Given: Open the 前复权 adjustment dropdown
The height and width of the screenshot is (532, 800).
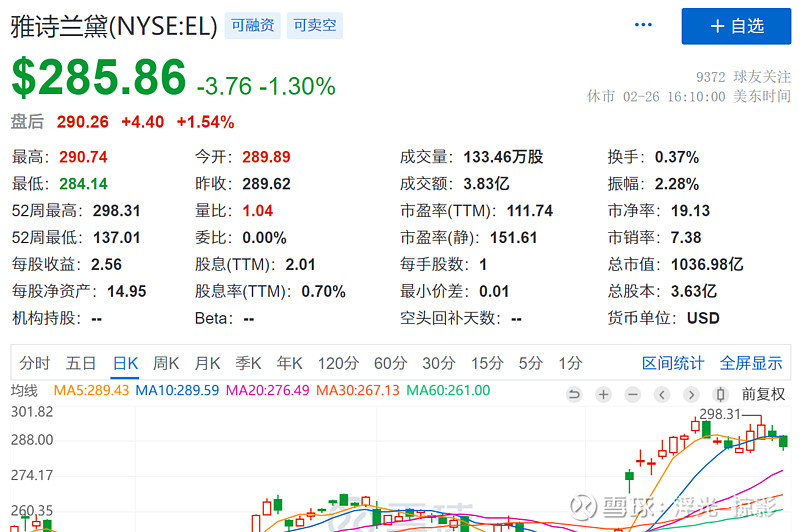Looking at the screenshot, I should pos(763,394).
